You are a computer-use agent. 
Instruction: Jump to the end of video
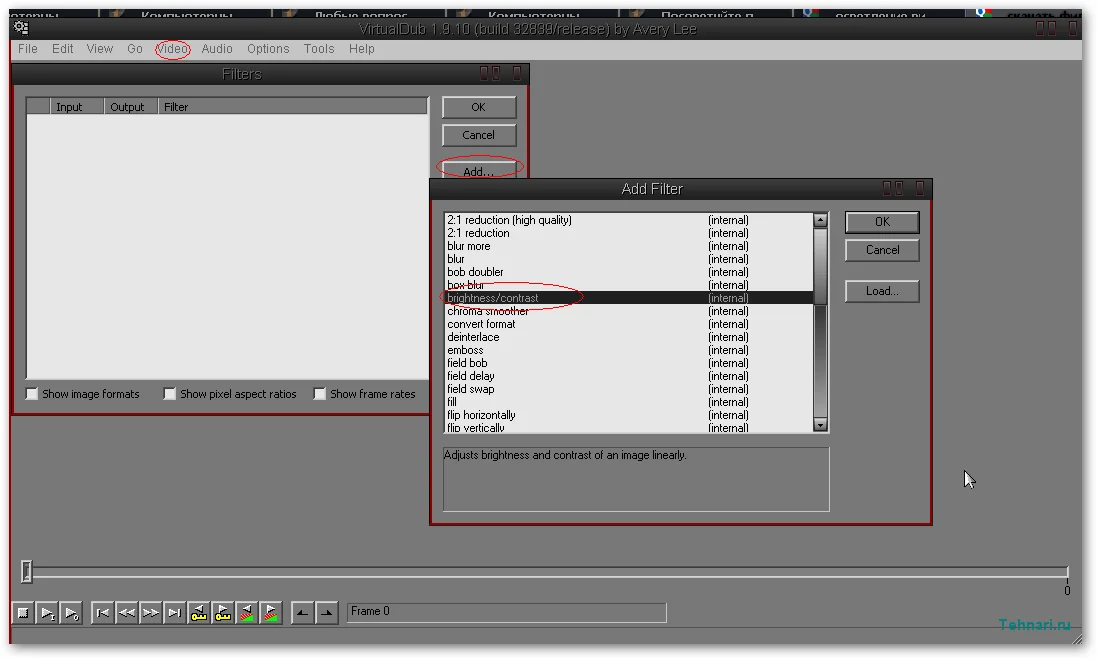(x=174, y=613)
